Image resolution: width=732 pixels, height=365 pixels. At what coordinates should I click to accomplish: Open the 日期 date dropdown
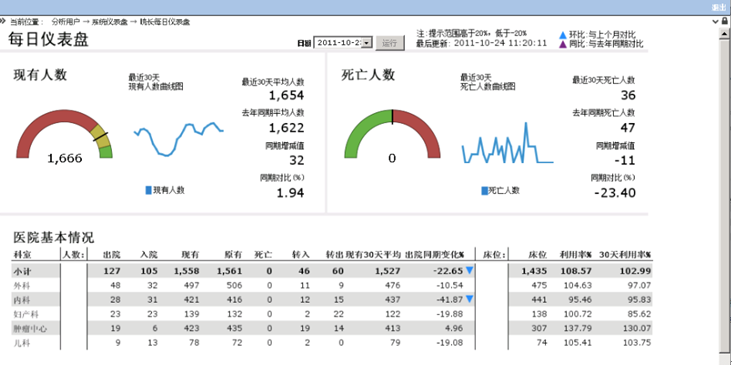[x=367, y=43]
